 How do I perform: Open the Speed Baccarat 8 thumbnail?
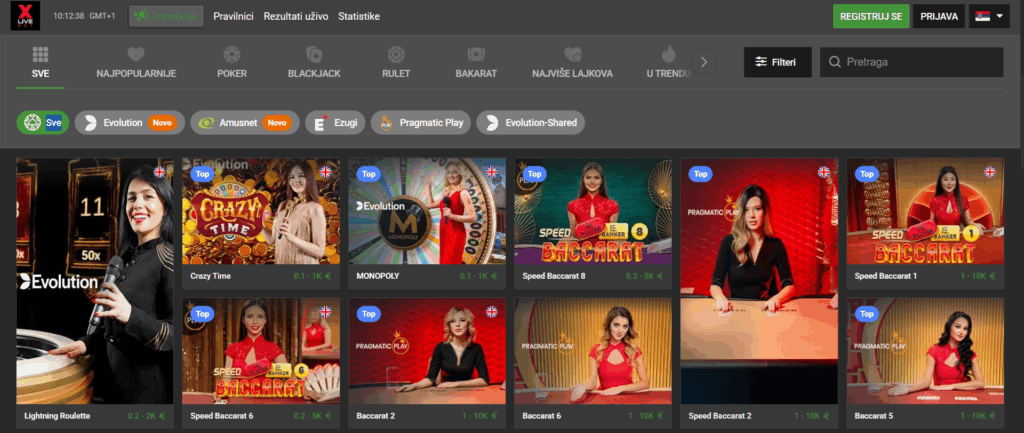click(x=593, y=211)
